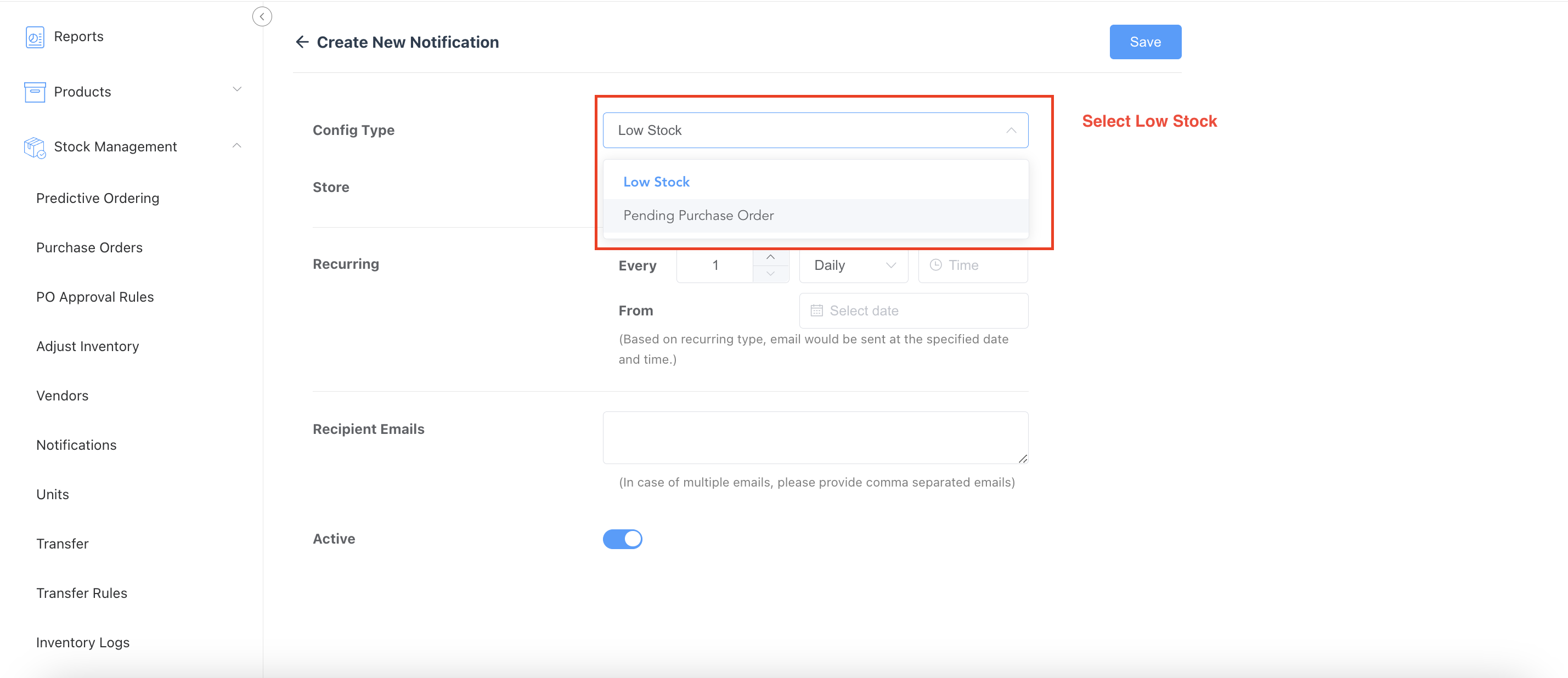
Task: Increase the Every value with up arrow
Action: click(x=770, y=257)
